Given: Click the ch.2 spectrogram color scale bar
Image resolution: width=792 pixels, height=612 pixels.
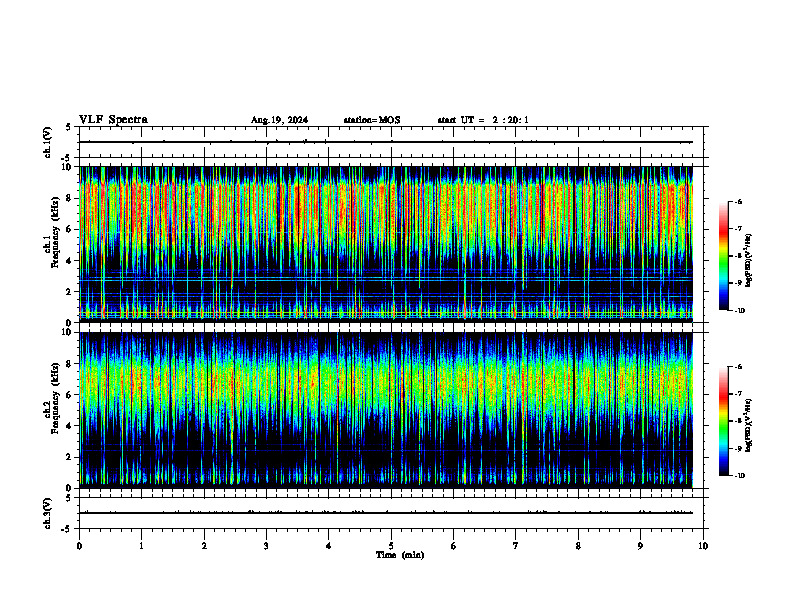Looking at the screenshot, I should coord(723,421).
